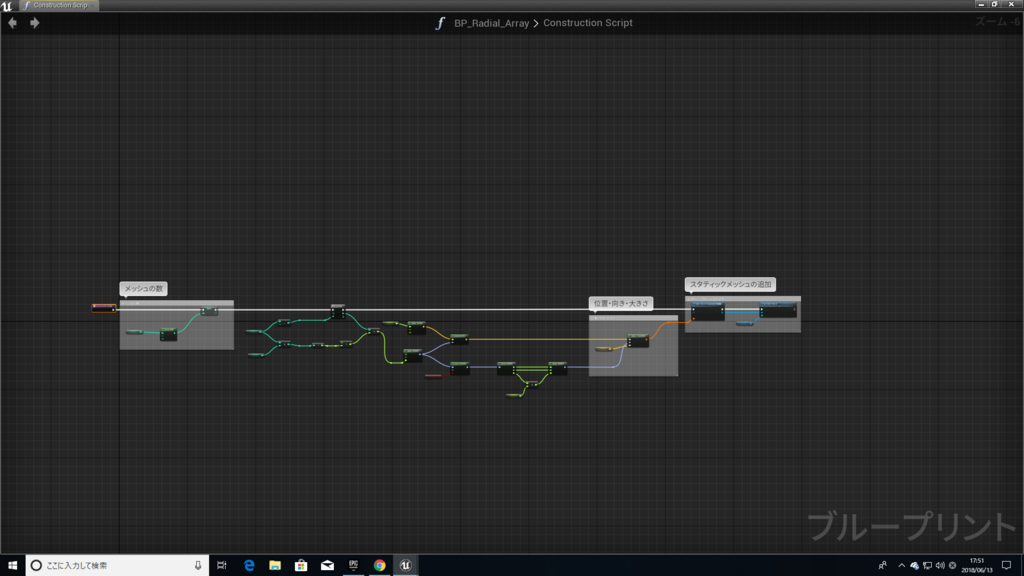Viewport: 1024px width, 576px height.
Task: Select the スタティックメッシュの追加 comment bubble
Action: 731,284
